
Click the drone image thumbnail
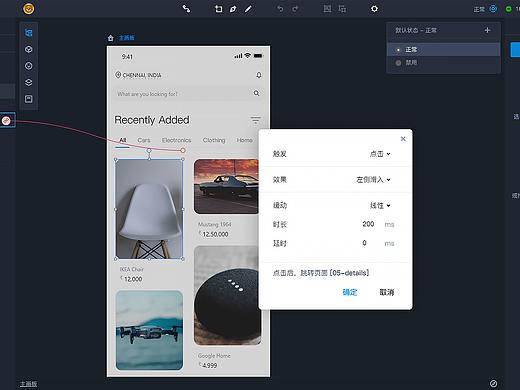149,330
